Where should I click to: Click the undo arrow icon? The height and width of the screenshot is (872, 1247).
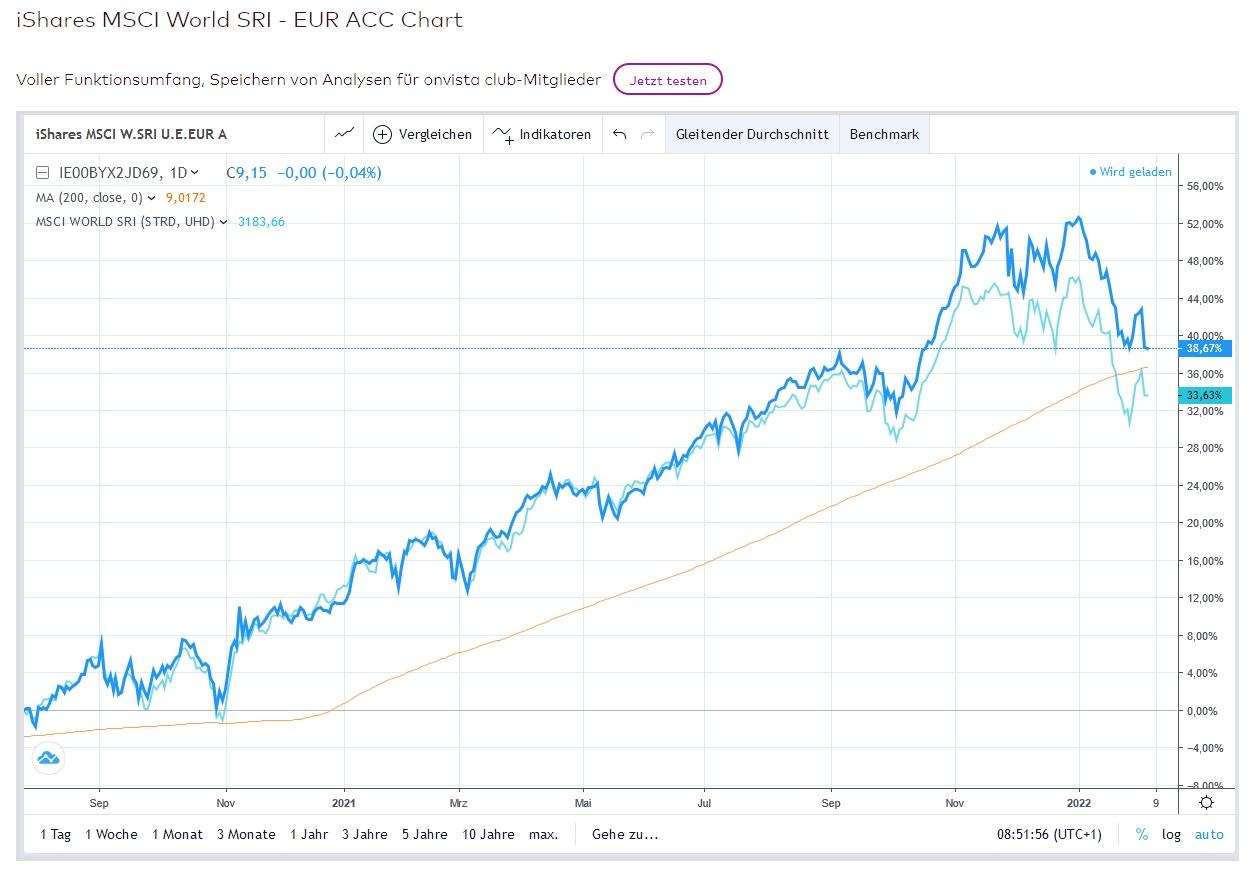tap(619, 134)
